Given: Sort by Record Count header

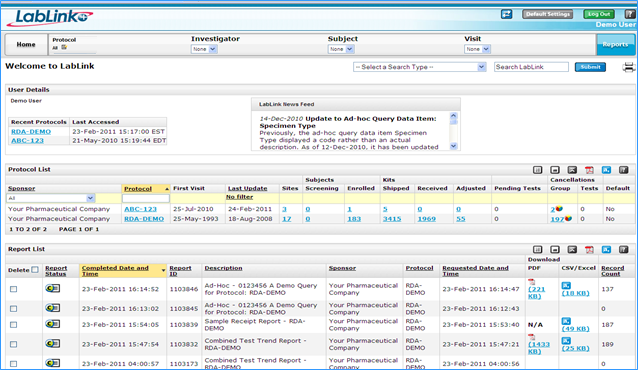Looking at the screenshot, I should coord(612,271).
